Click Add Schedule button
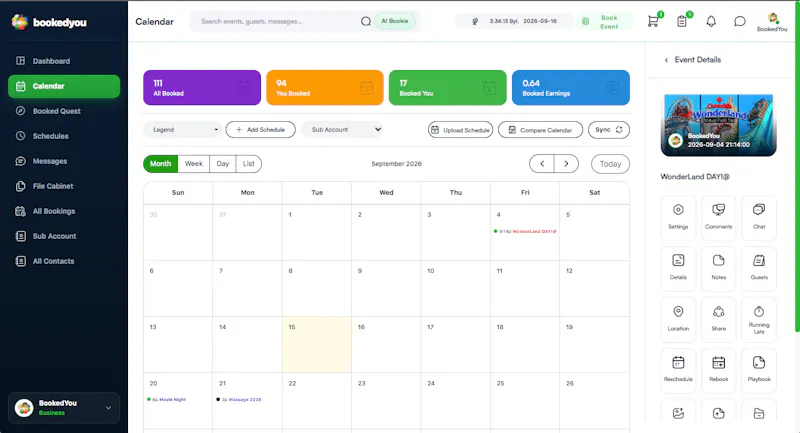800x433 pixels. point(260,130)
